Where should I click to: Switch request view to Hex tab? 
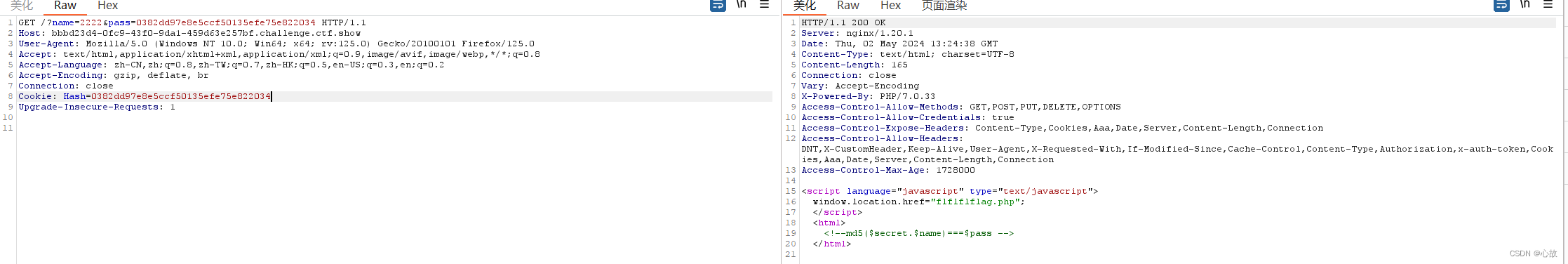(107, 6)
